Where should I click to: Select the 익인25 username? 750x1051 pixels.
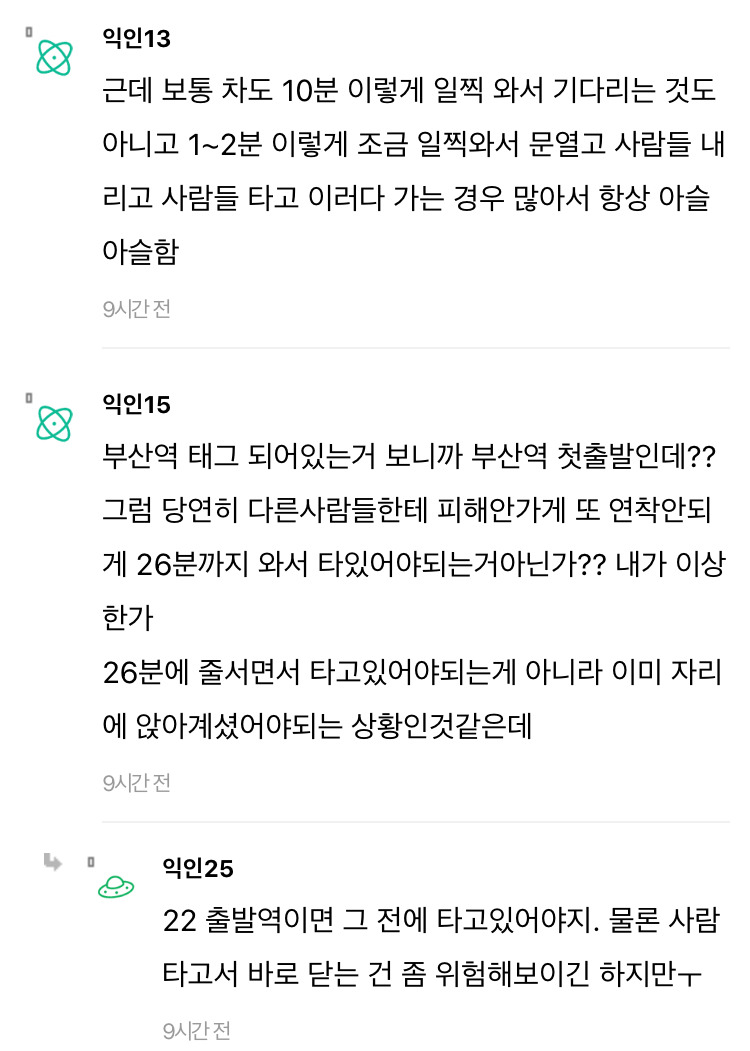pos(197,868)
